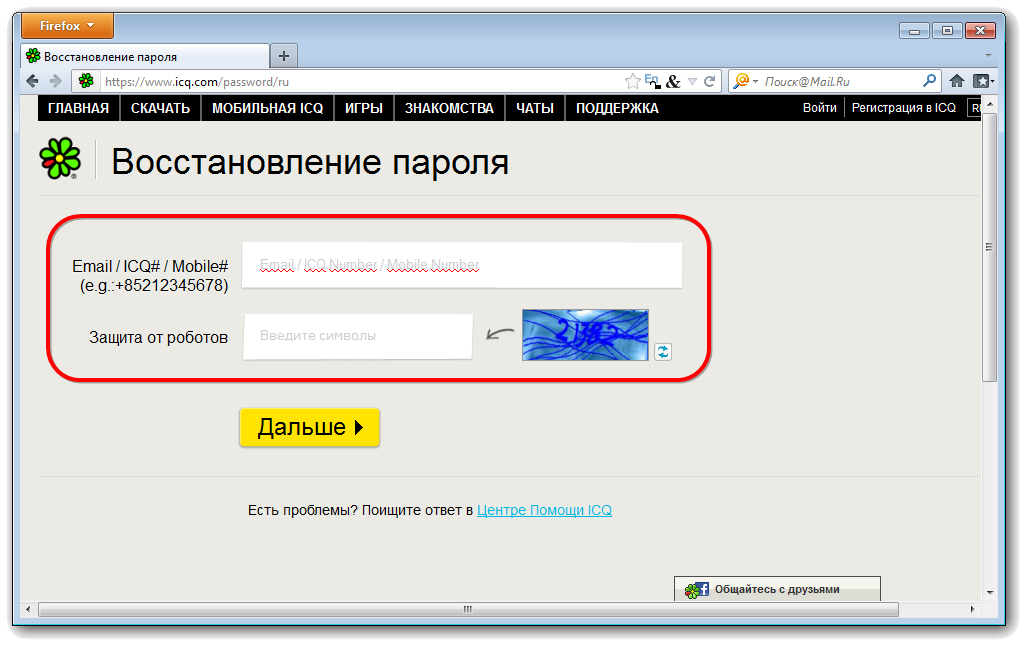This screenshot has height=646, width=1026.
Task: Click the vertical scrollbar thumb
Action: pos(989,247)
